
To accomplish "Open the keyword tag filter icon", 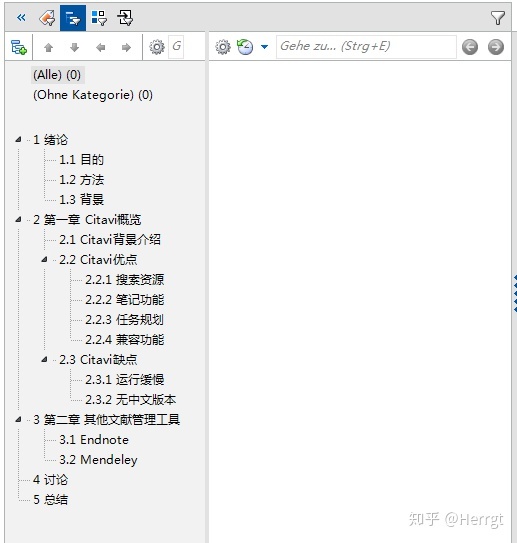I will [47, 18].
